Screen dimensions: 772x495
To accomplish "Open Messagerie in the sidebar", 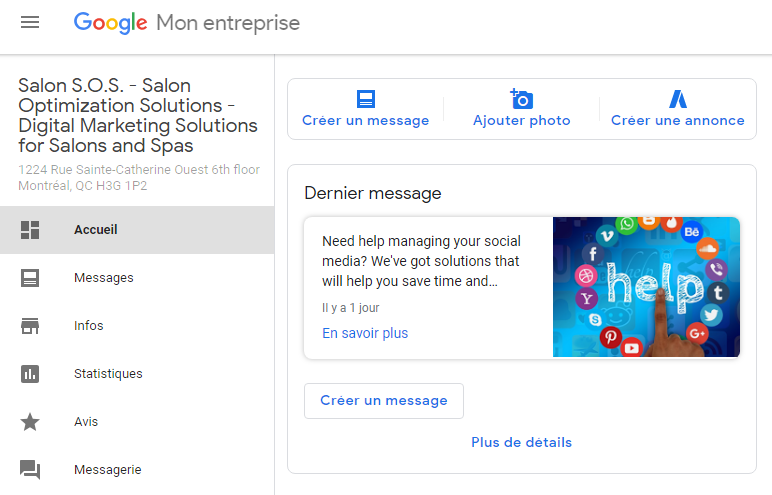I will pos(137,469).
